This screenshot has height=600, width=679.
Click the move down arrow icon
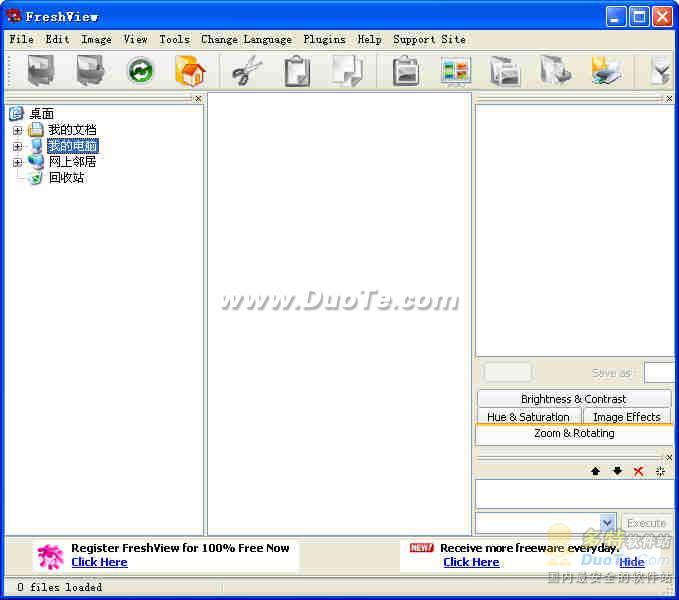(617, 471)
